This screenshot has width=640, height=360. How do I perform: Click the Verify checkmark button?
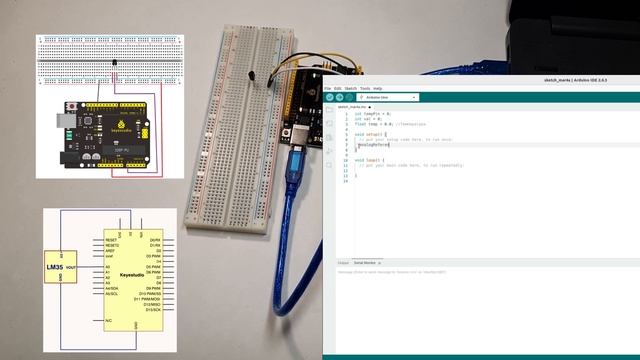coord(330,97)
